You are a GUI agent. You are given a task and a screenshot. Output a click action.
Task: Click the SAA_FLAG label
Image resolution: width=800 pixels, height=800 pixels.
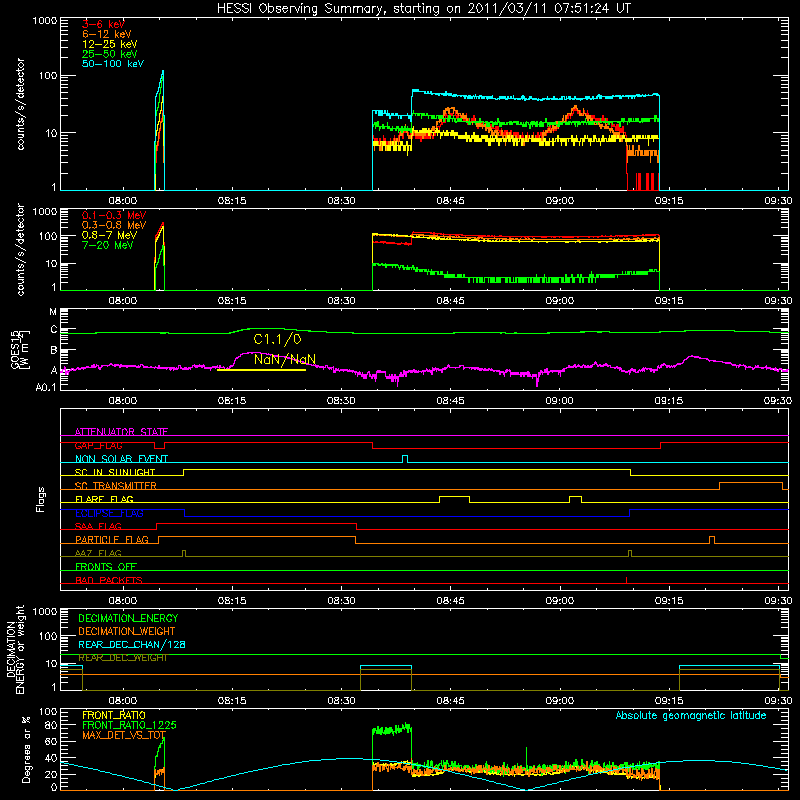98,526
